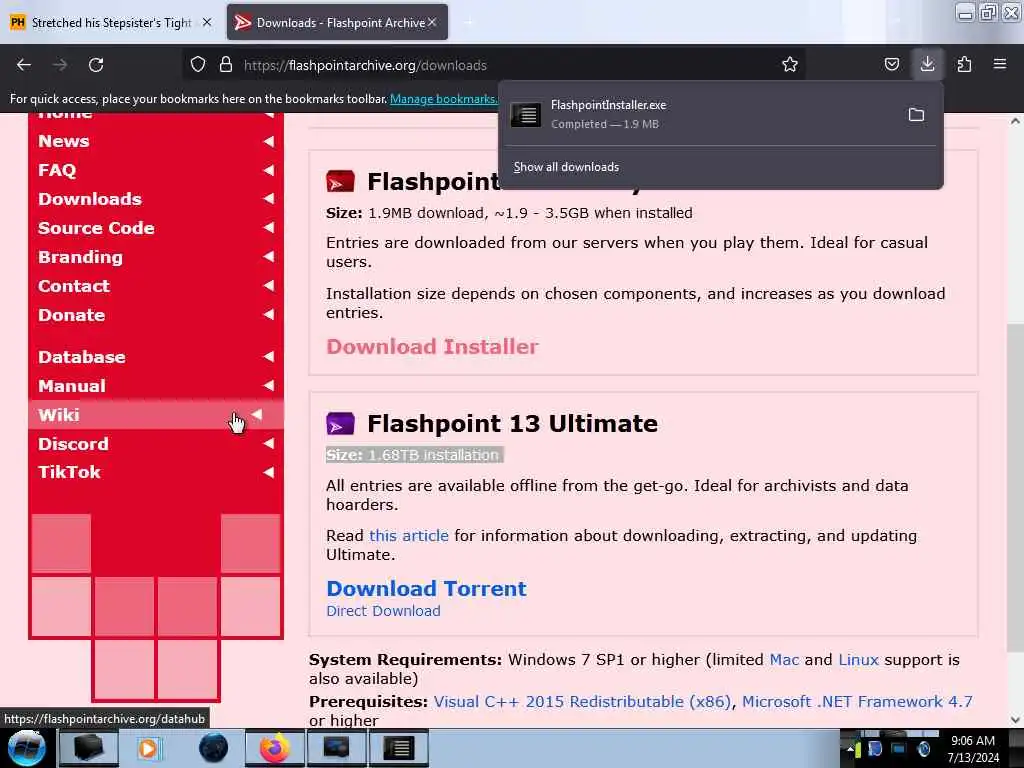This screenshot has width=1024, height=768.
Task: Click the Direct Download link
Action: click(x=383, y=611)
